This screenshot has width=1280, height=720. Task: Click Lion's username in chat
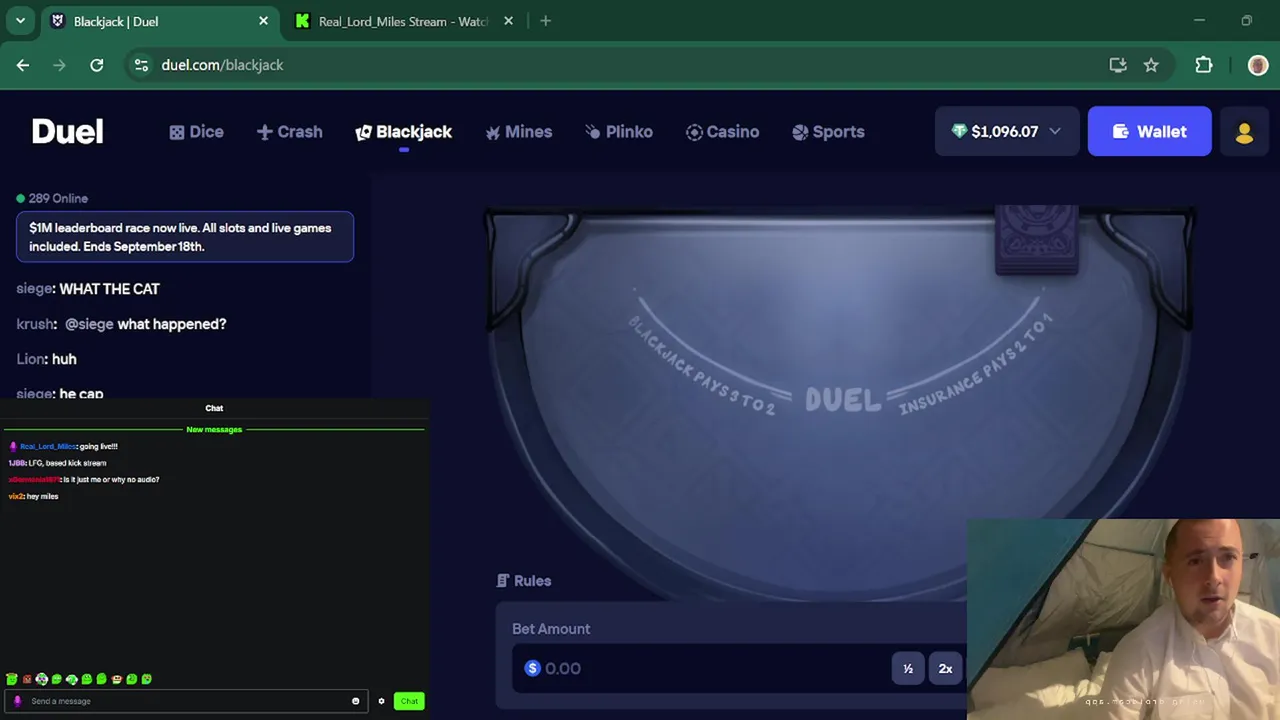[30, 359]
